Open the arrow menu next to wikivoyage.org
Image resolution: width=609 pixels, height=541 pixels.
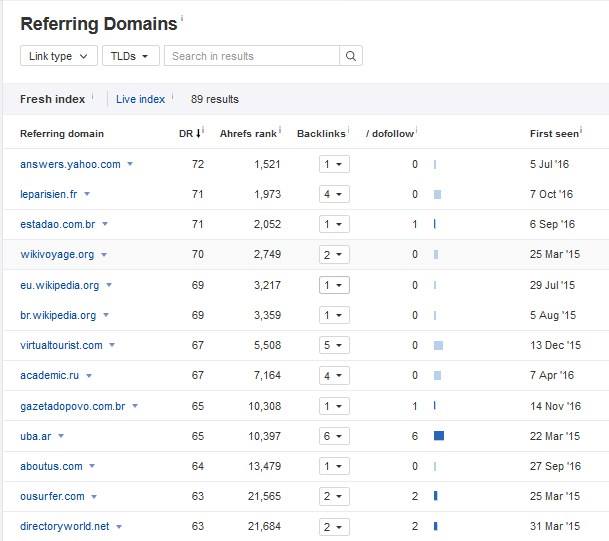point(104,255)
